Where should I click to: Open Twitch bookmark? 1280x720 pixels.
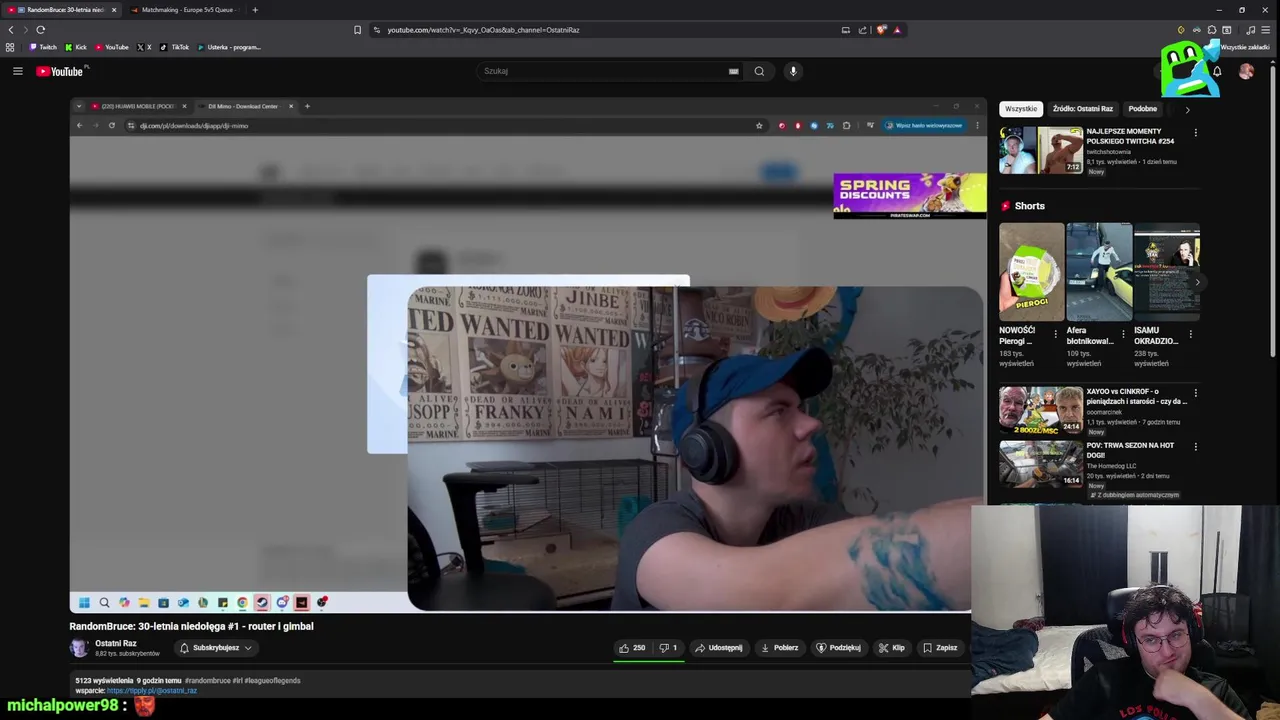tap(43, 47)
